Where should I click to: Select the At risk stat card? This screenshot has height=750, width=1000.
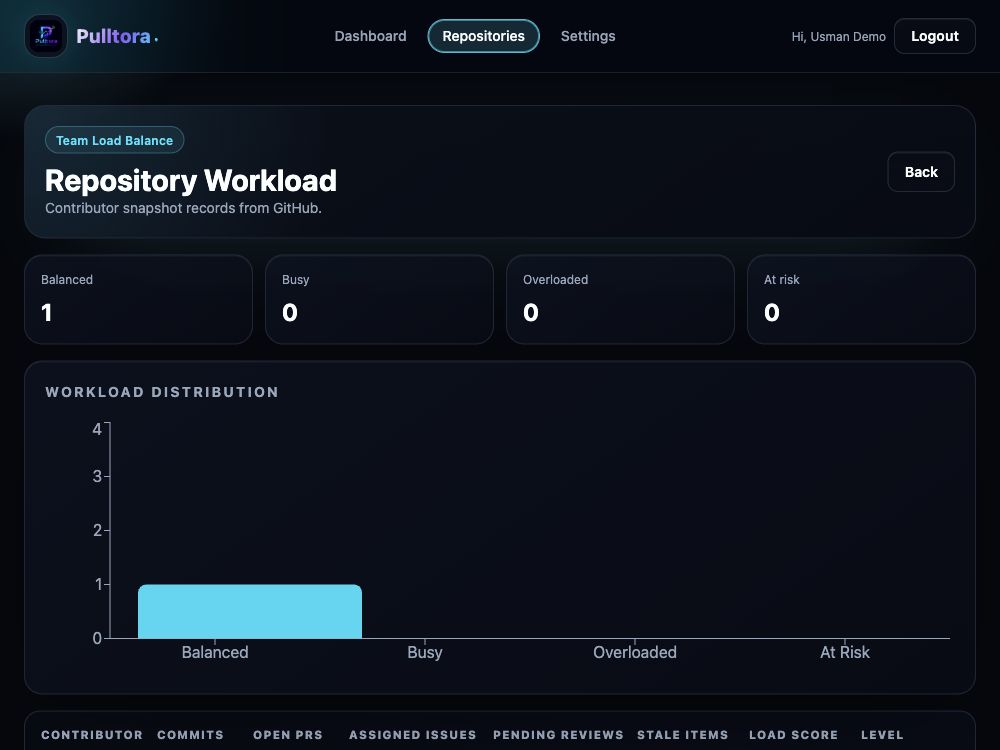(x=861, y=300)
